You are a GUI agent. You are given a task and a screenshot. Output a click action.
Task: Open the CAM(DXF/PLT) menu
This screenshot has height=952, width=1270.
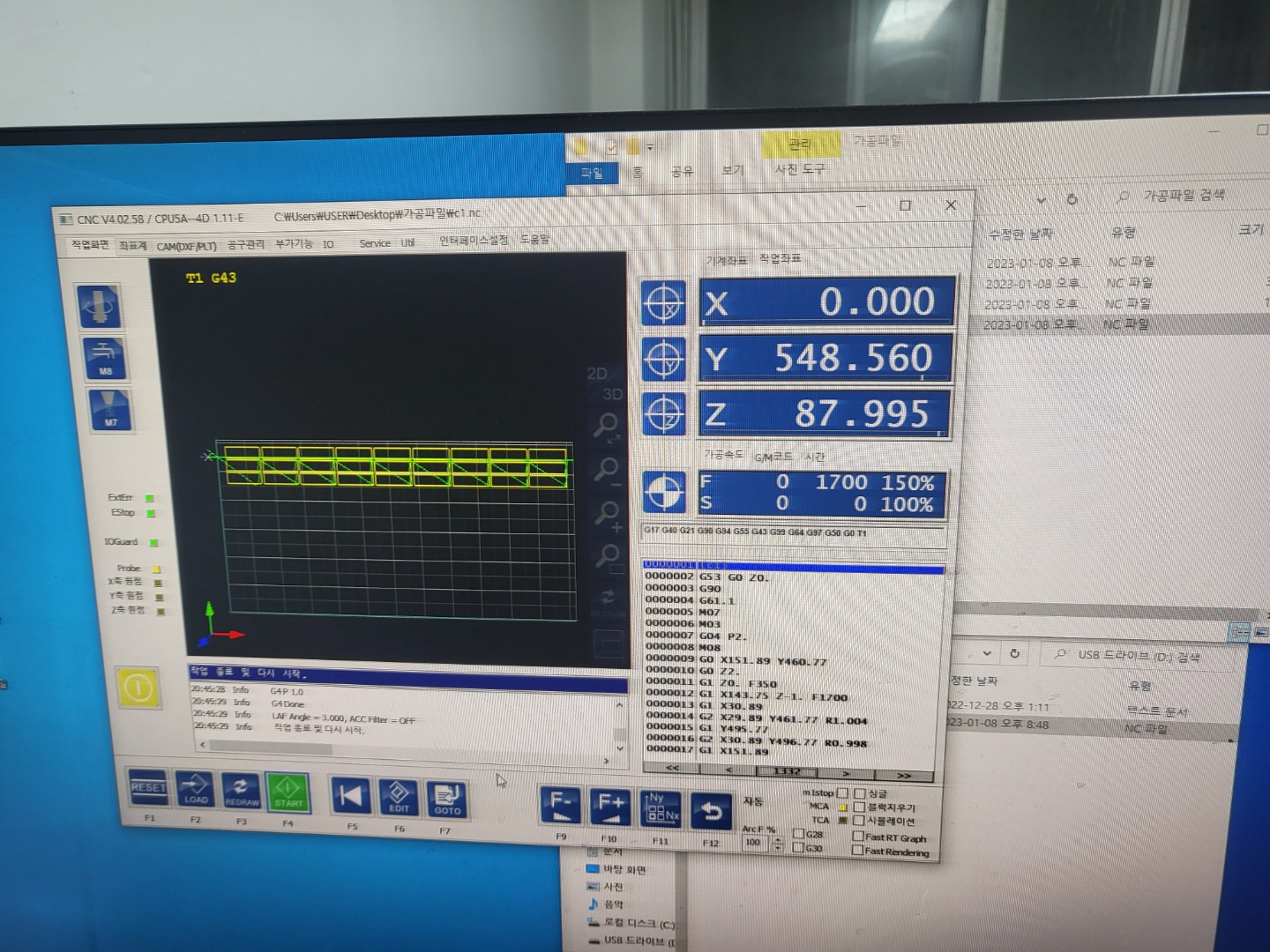186,246
